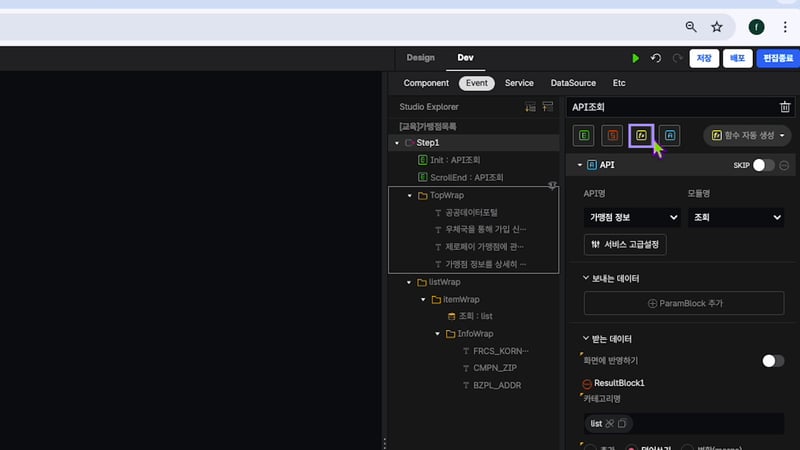Viewport: 800px width, 450px height.
Task: Select the TopWrap folder icon
Action: pos(422,195)
